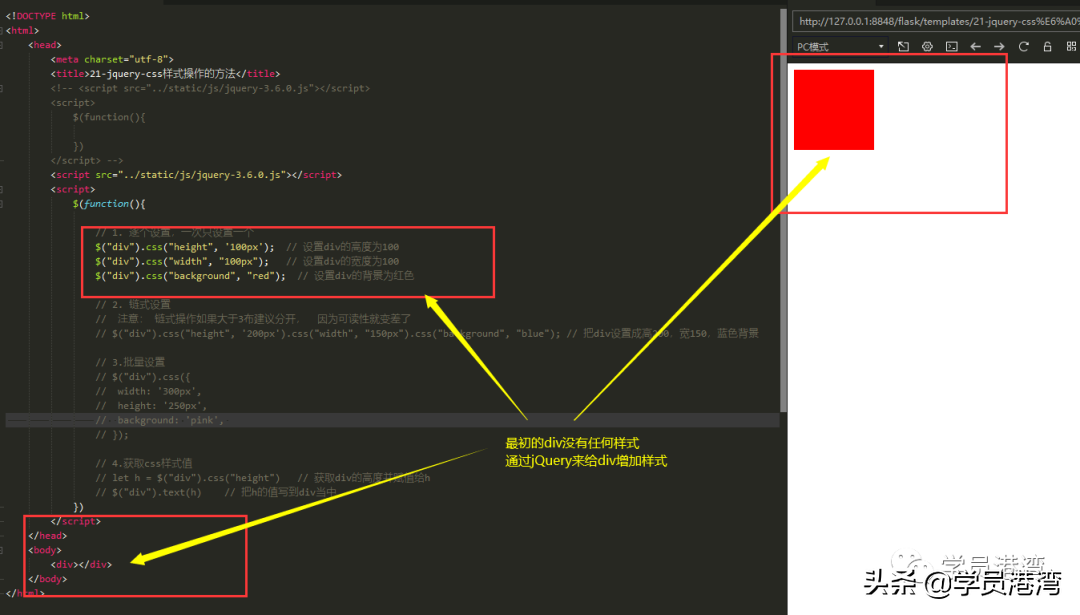Click the <div></div> line in body
The width and height of the screenshot is (1080, 615).
click(x=81, y=565)
